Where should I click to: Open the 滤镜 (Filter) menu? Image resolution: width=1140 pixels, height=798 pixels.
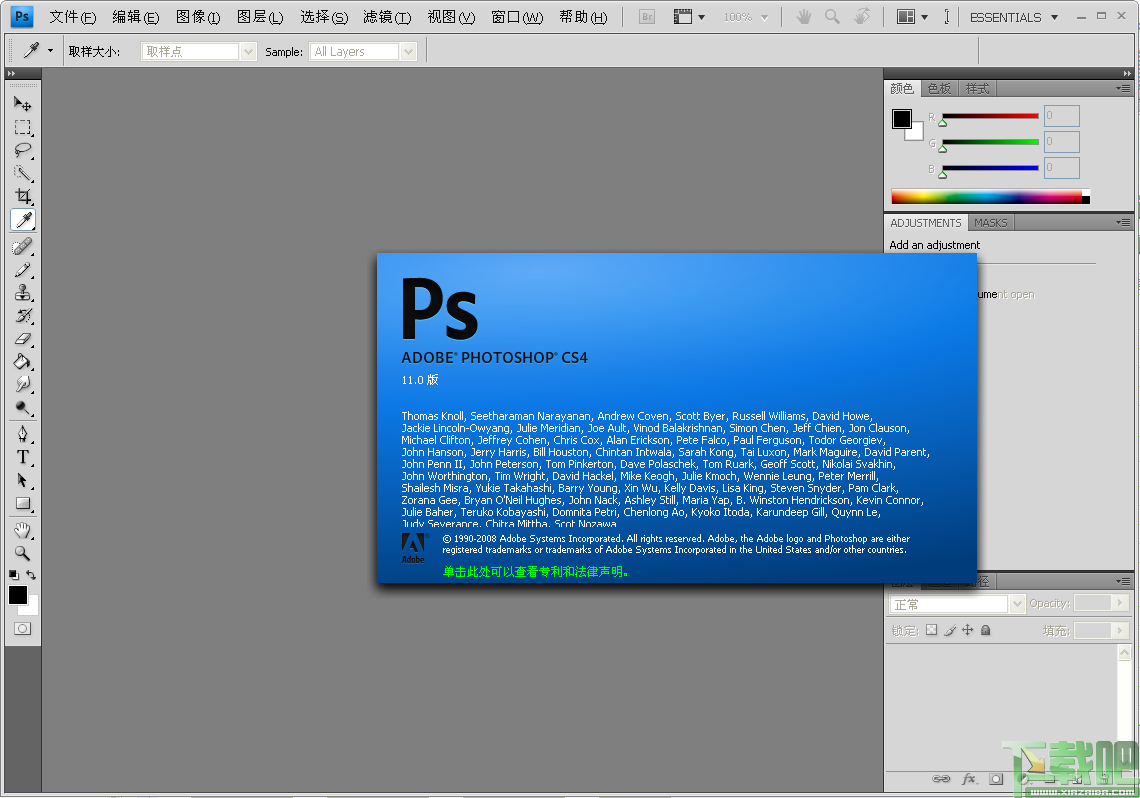[386, 17]
